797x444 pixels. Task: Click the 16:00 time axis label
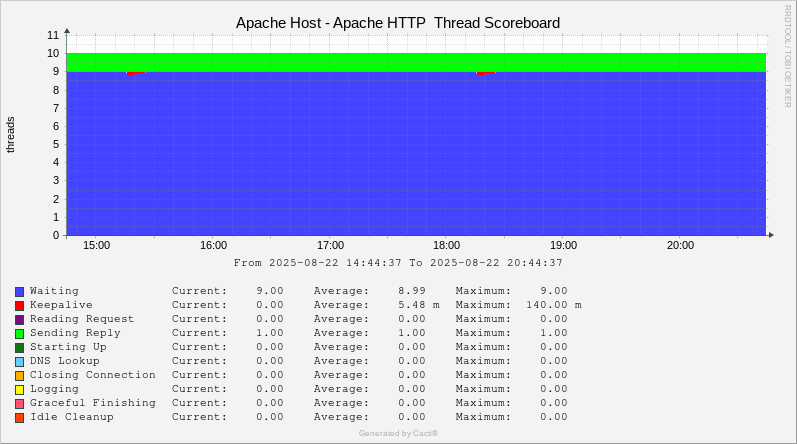pos(213,245)
